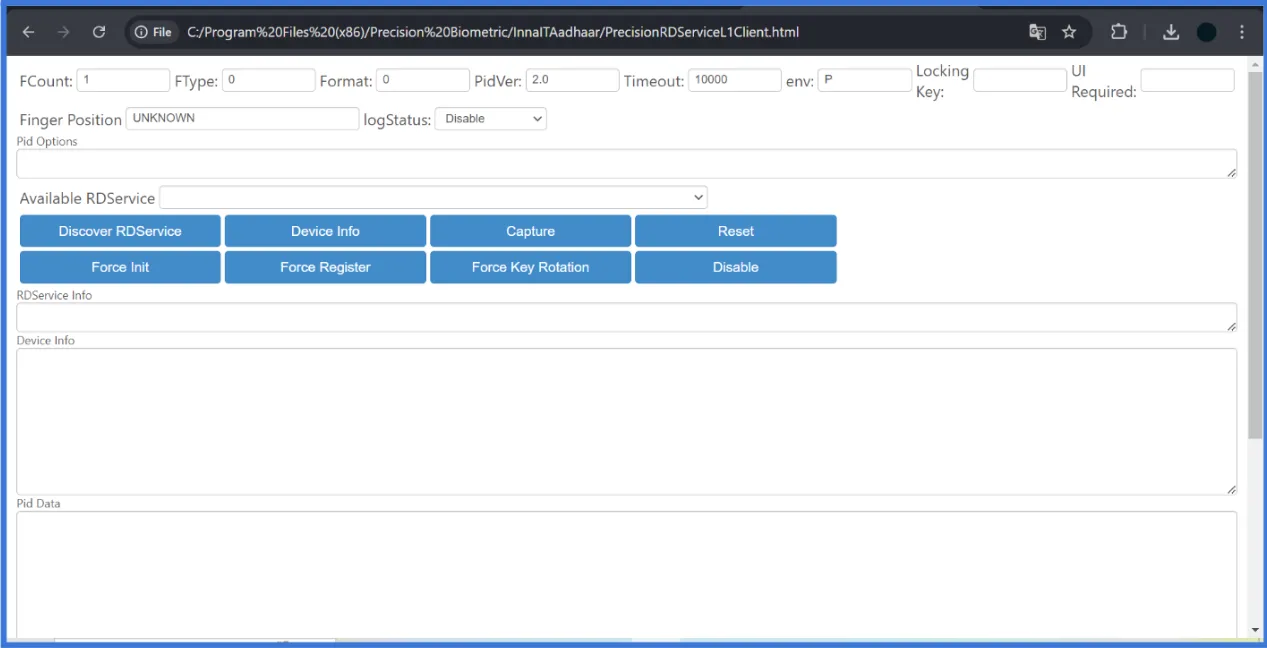The image size is (1267, 648).
Task: Click the Device Info text area resize handle
Action: (1231, 489)
